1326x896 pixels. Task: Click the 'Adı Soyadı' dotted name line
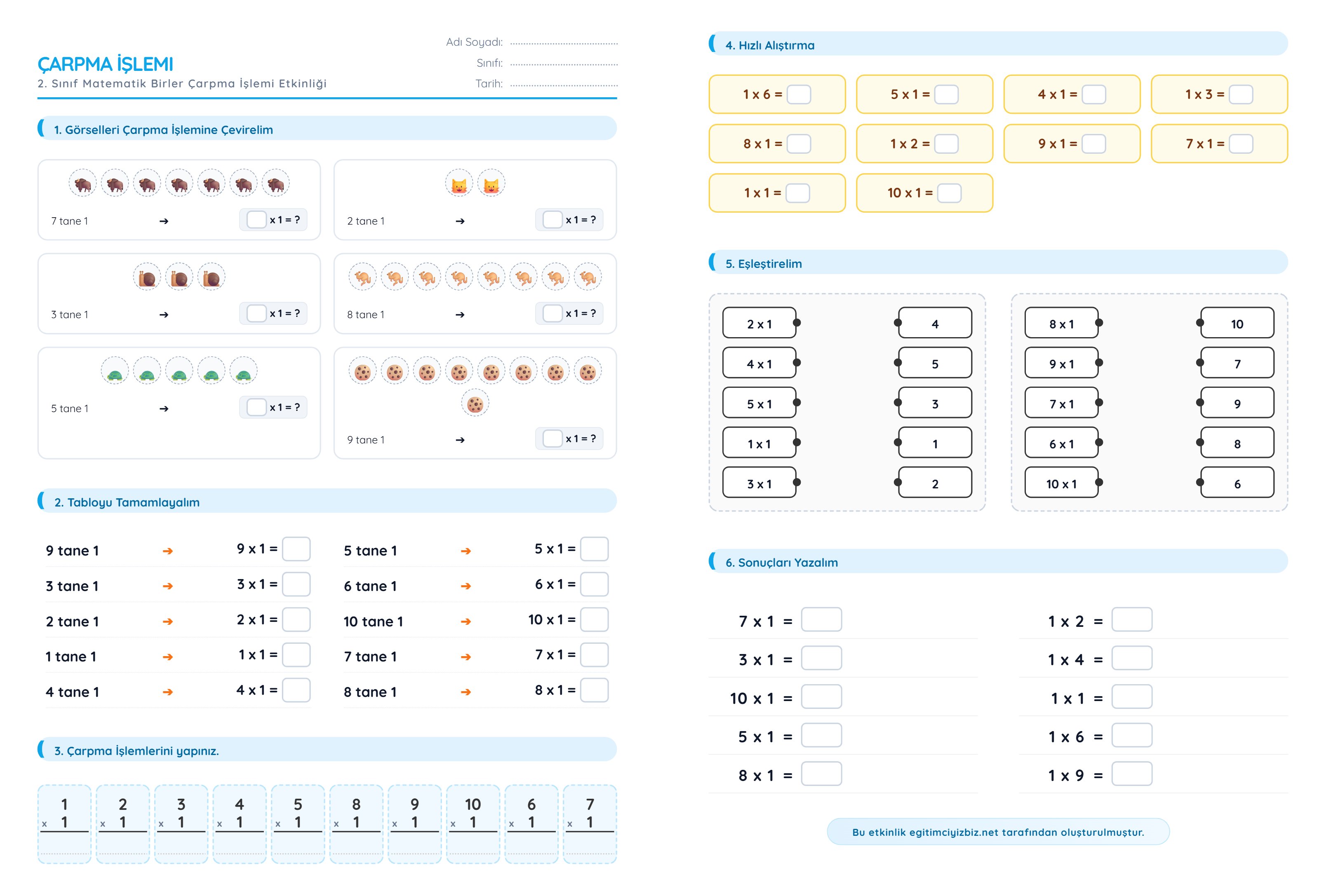tap(564, 43)
